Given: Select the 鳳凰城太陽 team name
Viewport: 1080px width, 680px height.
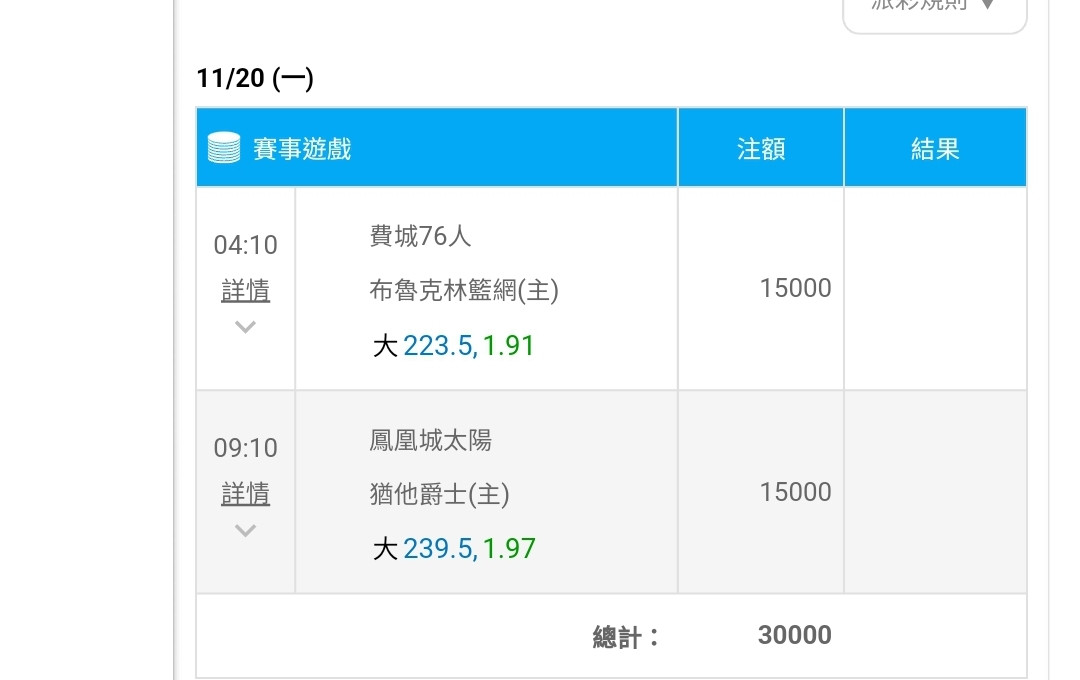Looking at the screenshot, I should pos(430,440).
